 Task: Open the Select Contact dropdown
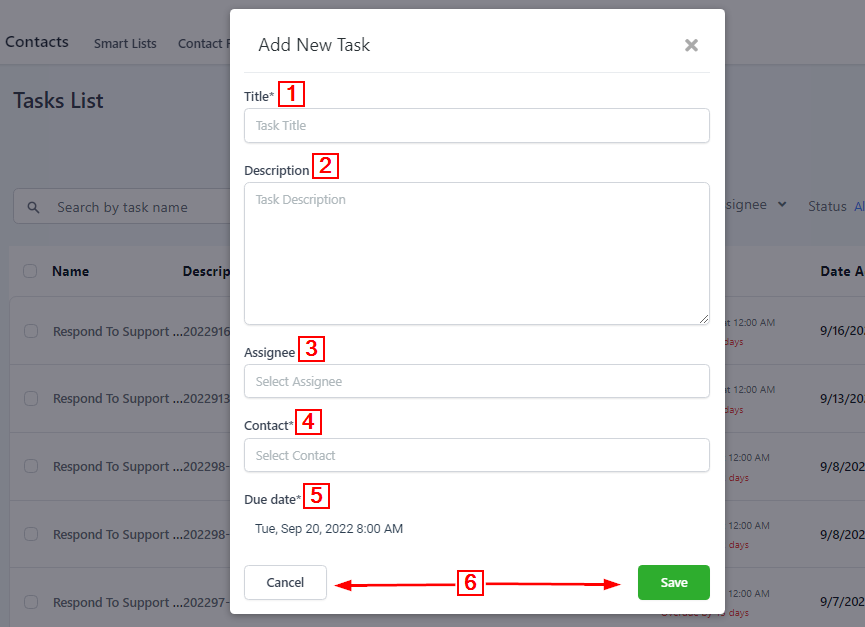476,456
